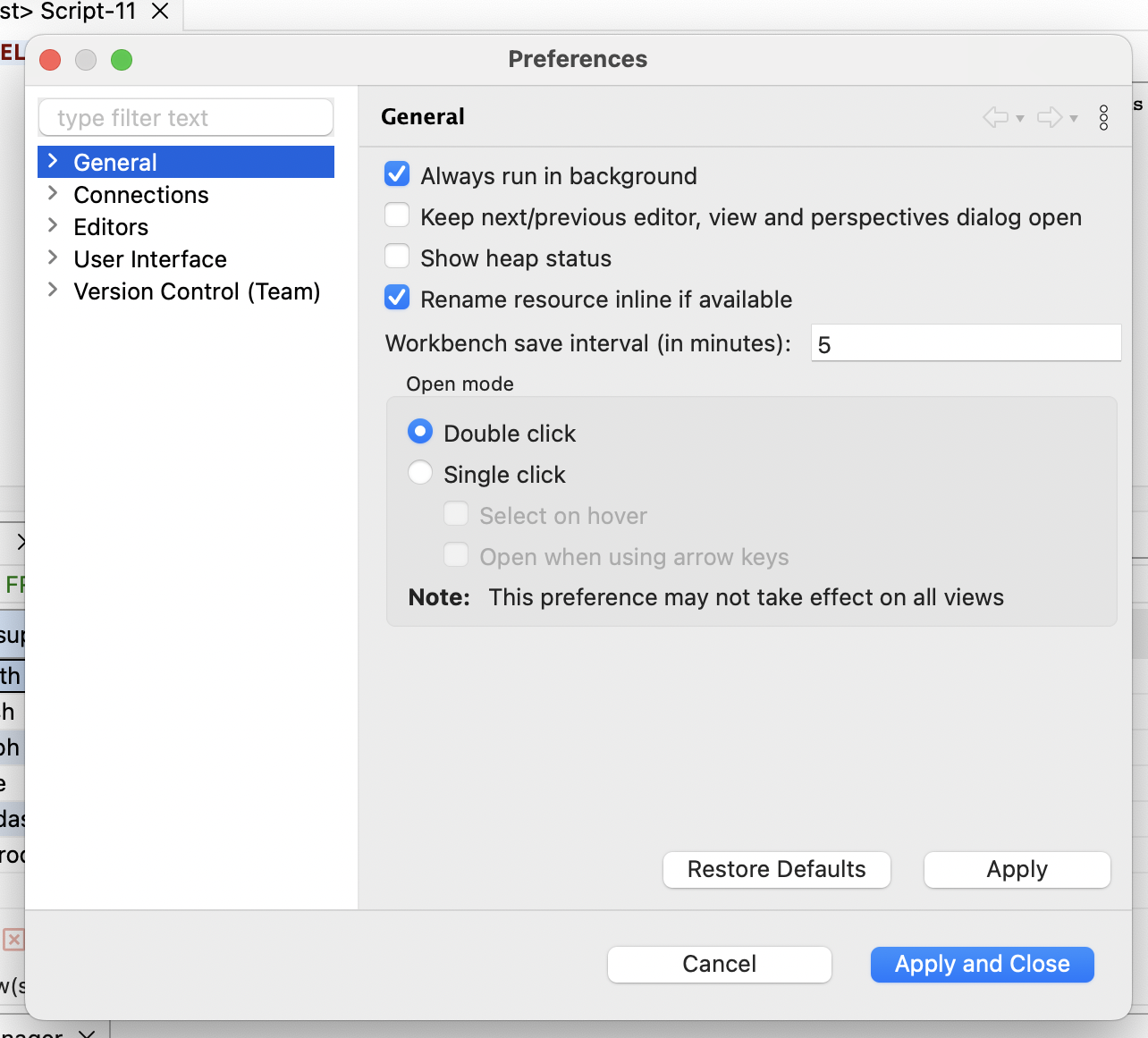Screen dimensions: 1148x1038
Task: Open forward history dropdown arrow
Action: [x=1074, y=119]
